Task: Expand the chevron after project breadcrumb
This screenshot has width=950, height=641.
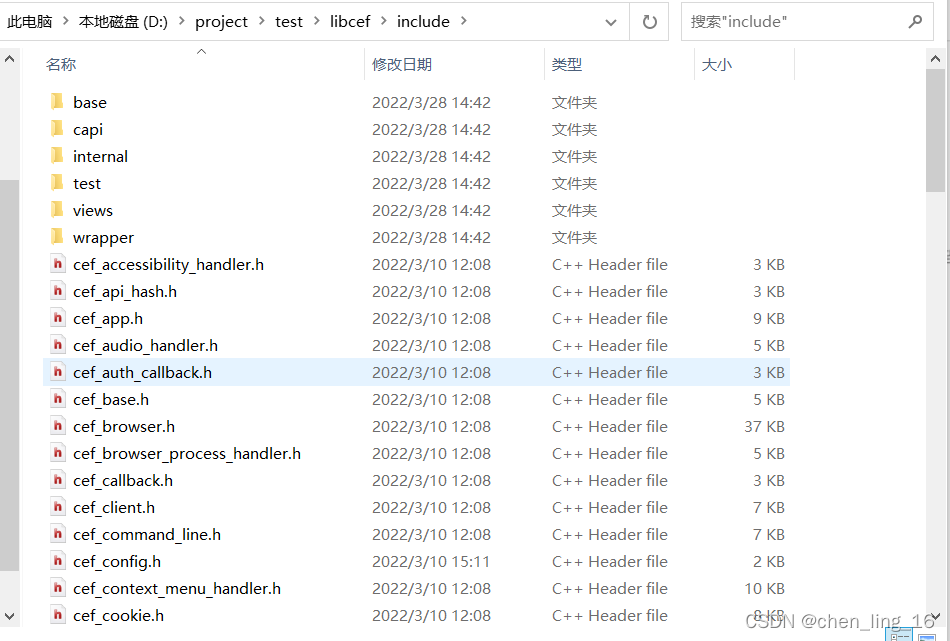Action: point(262,22)
